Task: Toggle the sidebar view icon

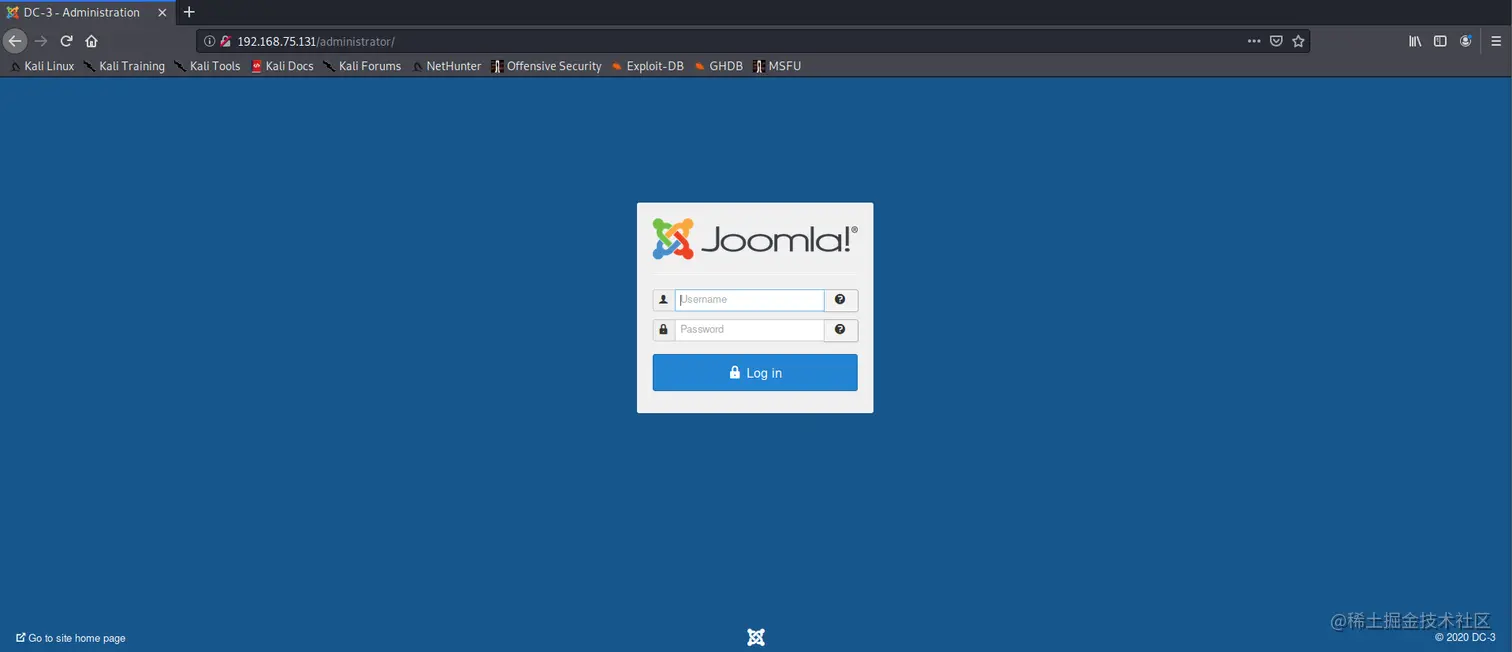Action: [x=1440, y=41]
